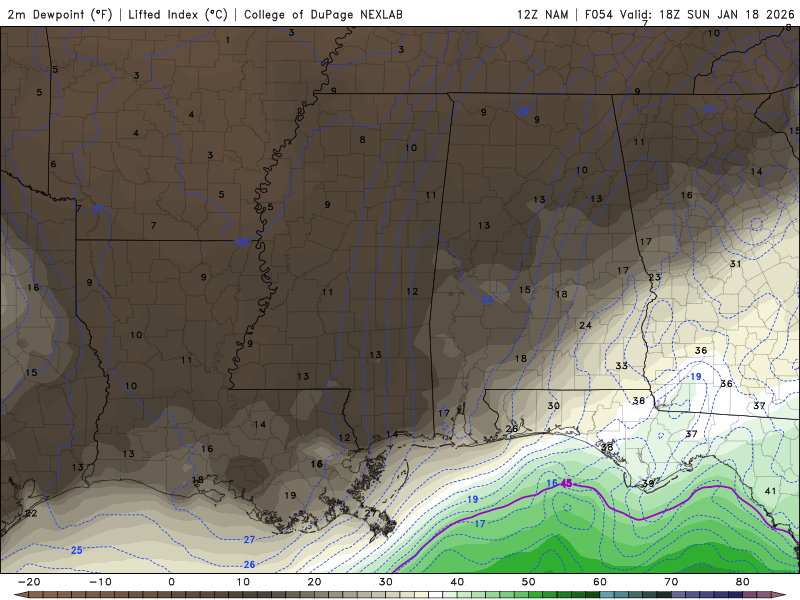Click the "50" label on the color scale

(x=529, y=582)
